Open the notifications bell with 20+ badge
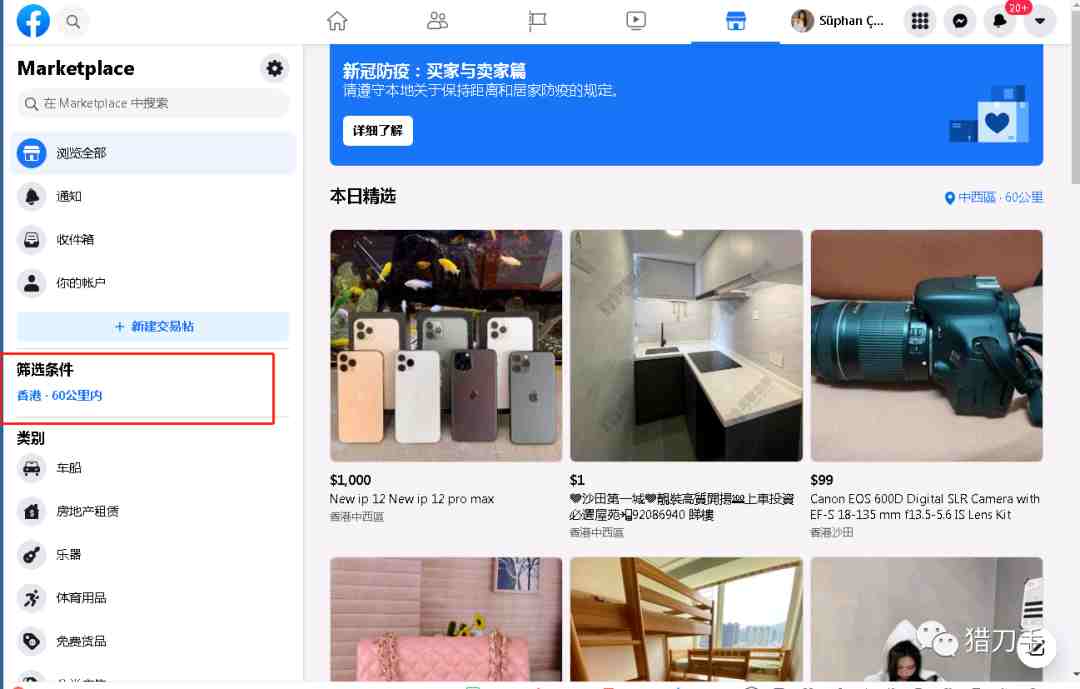Screen dimensions: 1080x689 click(x=999, y=21)
